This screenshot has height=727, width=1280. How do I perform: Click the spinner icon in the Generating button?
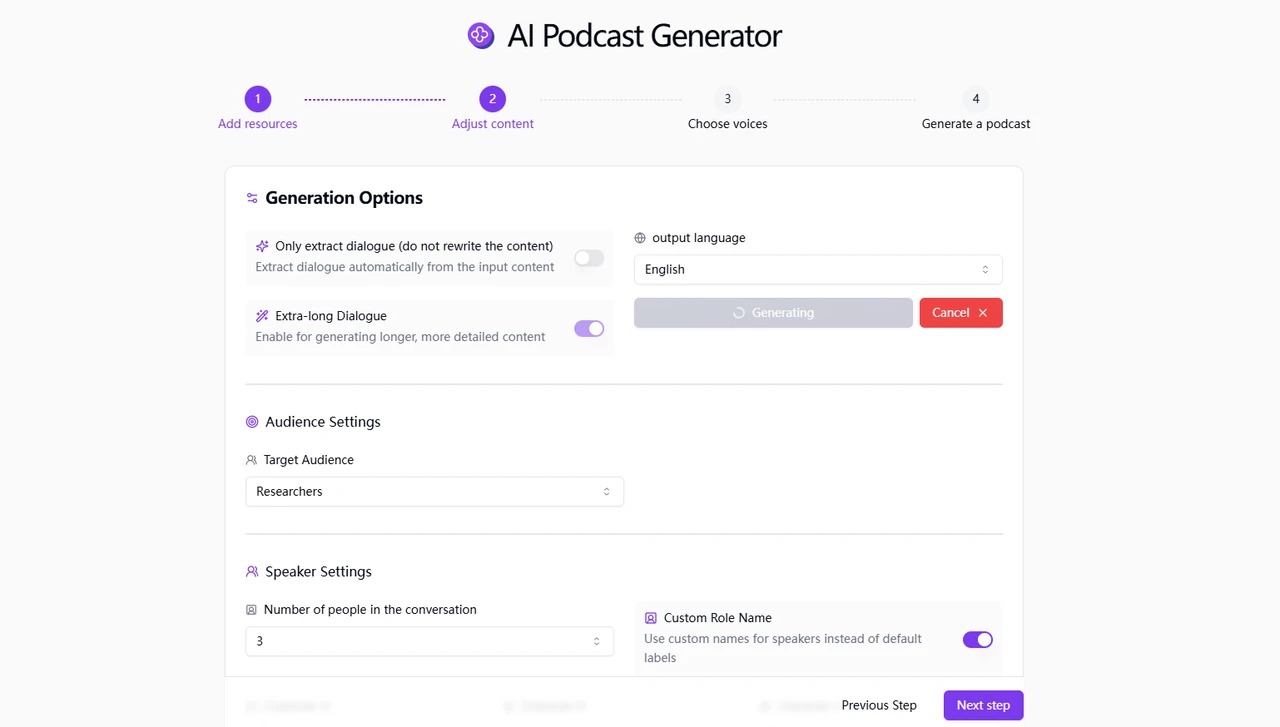click(739, 313)
